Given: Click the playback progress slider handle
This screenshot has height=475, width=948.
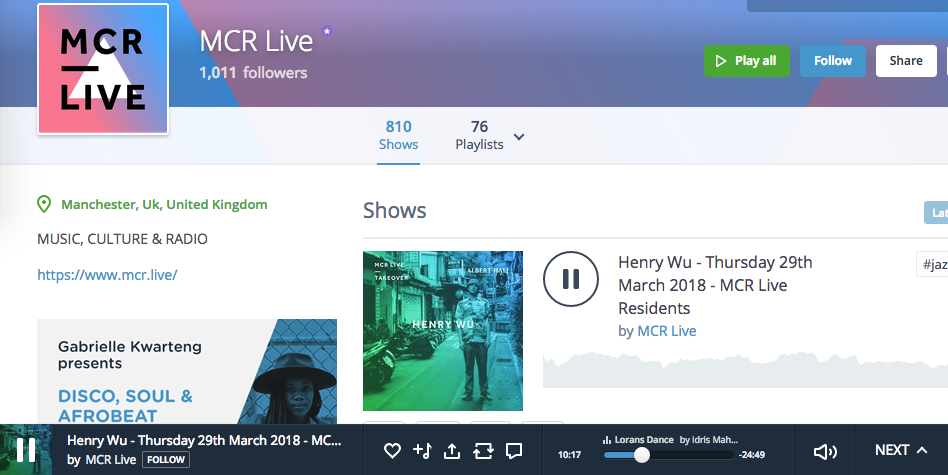Looking at the screenshot, I should tap(642, 455).
